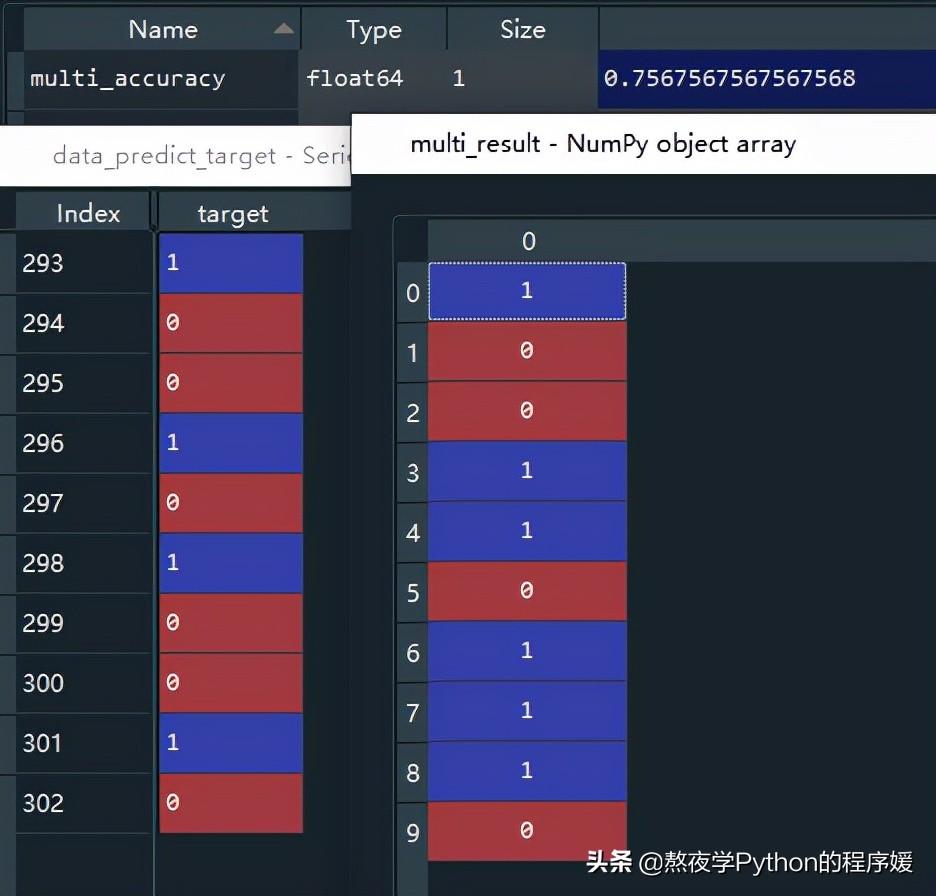936x896 pixels.
Task: Click multi_result cell in row 4
Action: pyautogui.click(x=528, y=531)
